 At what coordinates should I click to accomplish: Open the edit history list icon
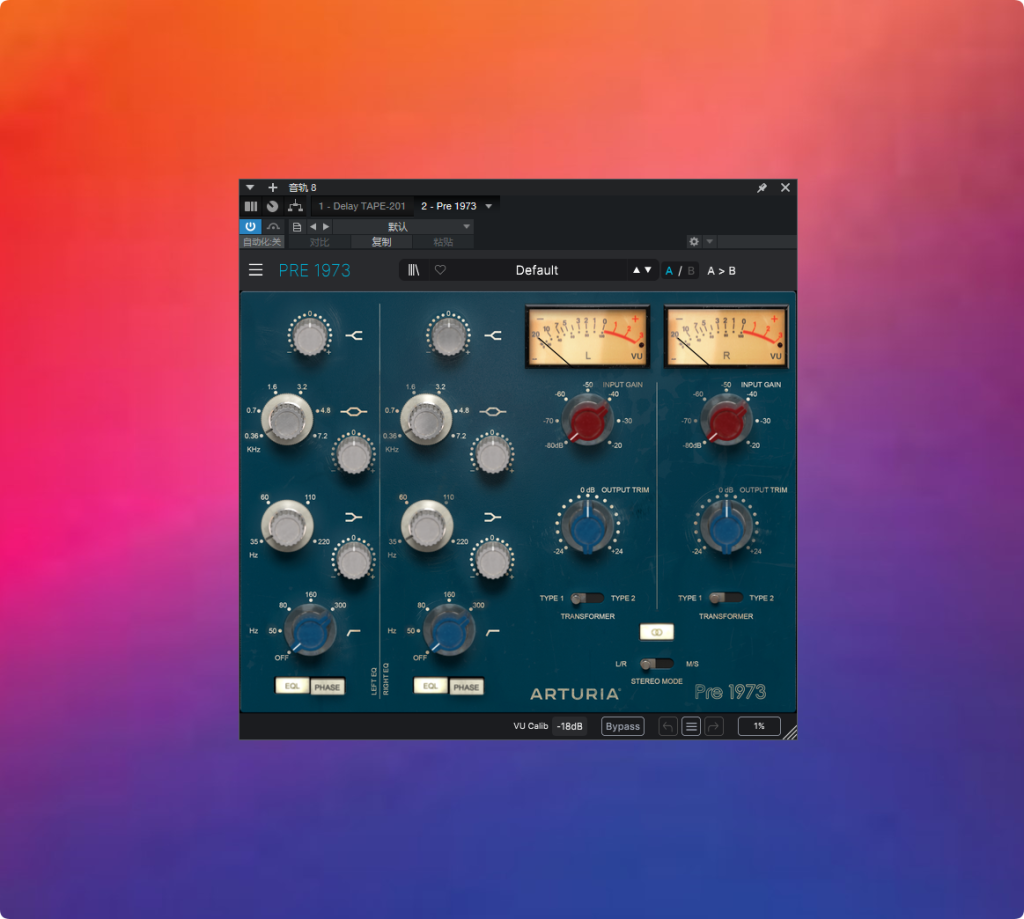point(691,726)
